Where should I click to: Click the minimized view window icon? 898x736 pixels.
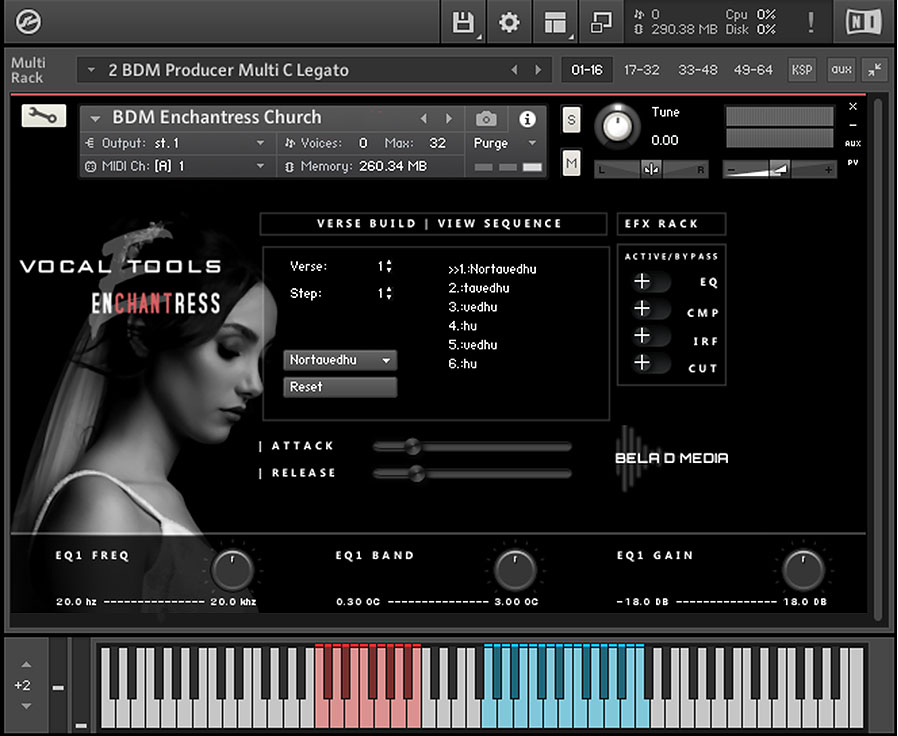click(601, 22)
